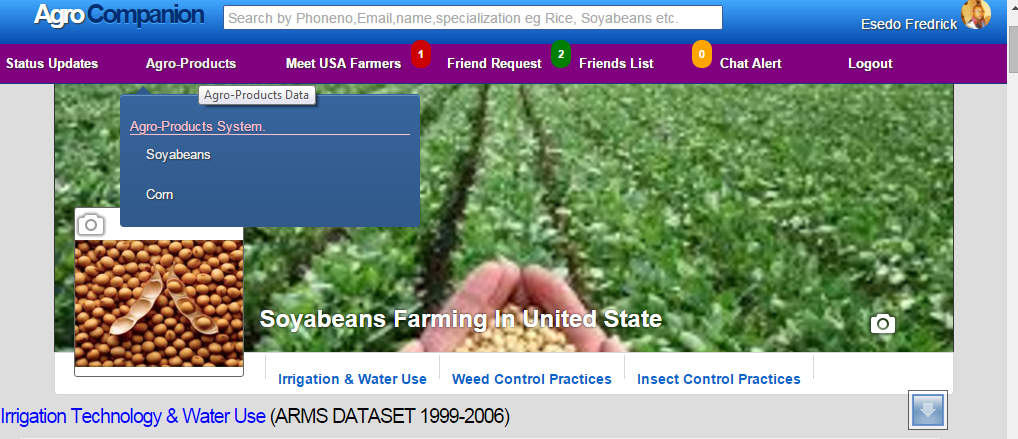Click the camera icon on profile picture
This screenshot has width=1018, height=439.
tap(91, 225)
